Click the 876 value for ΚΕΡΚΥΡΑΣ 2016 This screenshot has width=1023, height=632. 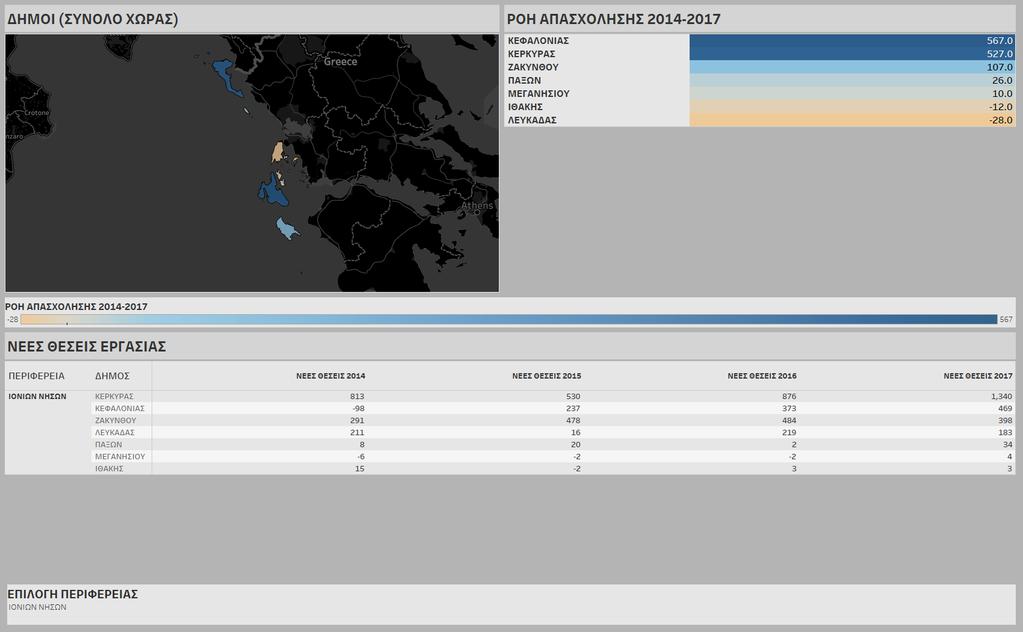click(x=789, y=396)
